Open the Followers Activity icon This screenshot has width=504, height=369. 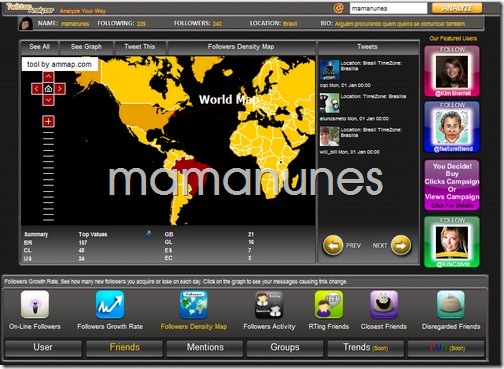click(269, 304)
